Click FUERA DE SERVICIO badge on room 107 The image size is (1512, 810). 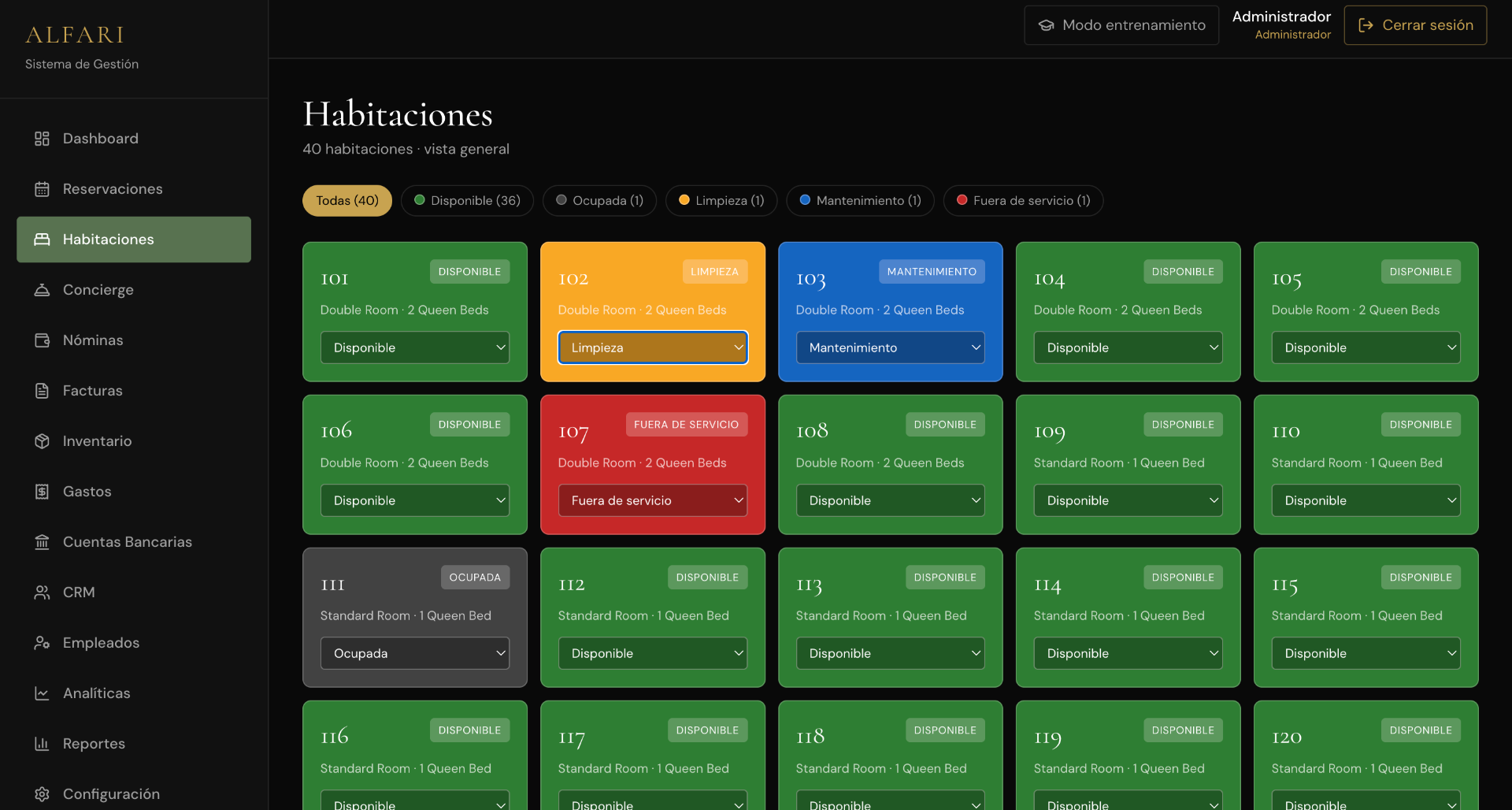coord(686,425)
